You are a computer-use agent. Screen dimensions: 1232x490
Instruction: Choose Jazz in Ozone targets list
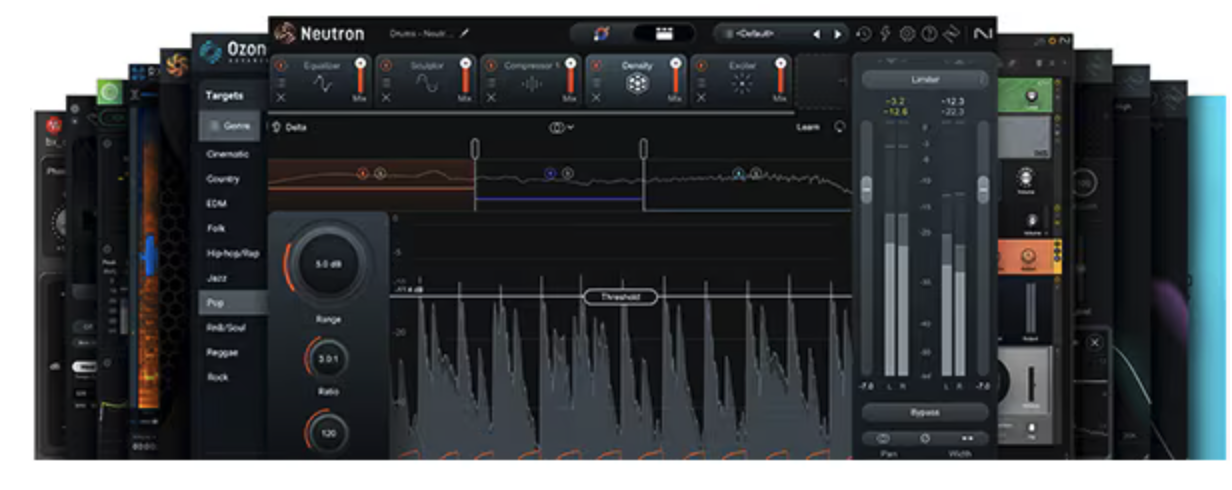(216, 277)
